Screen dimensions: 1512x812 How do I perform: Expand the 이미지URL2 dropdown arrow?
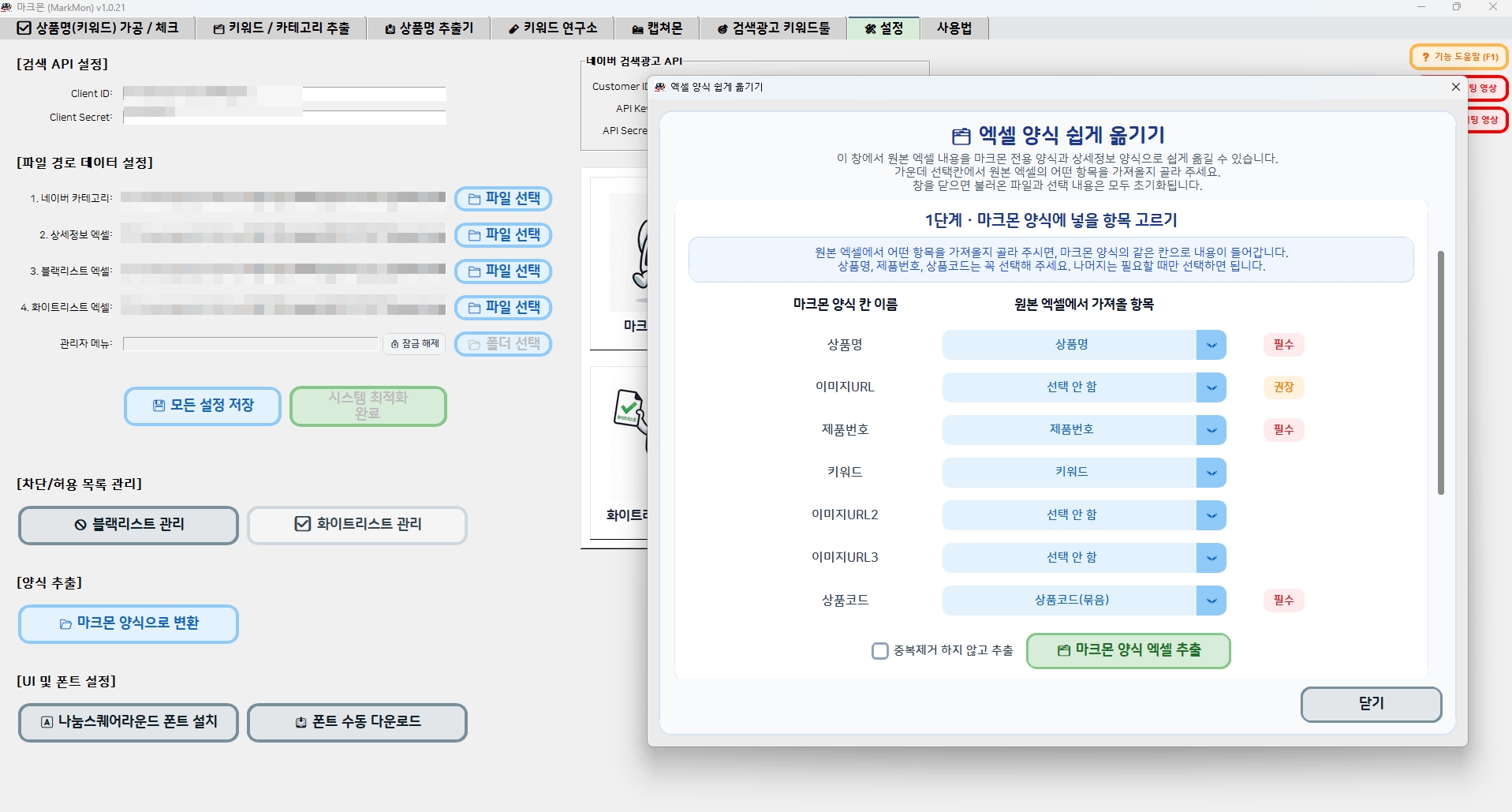[1211, 515]
